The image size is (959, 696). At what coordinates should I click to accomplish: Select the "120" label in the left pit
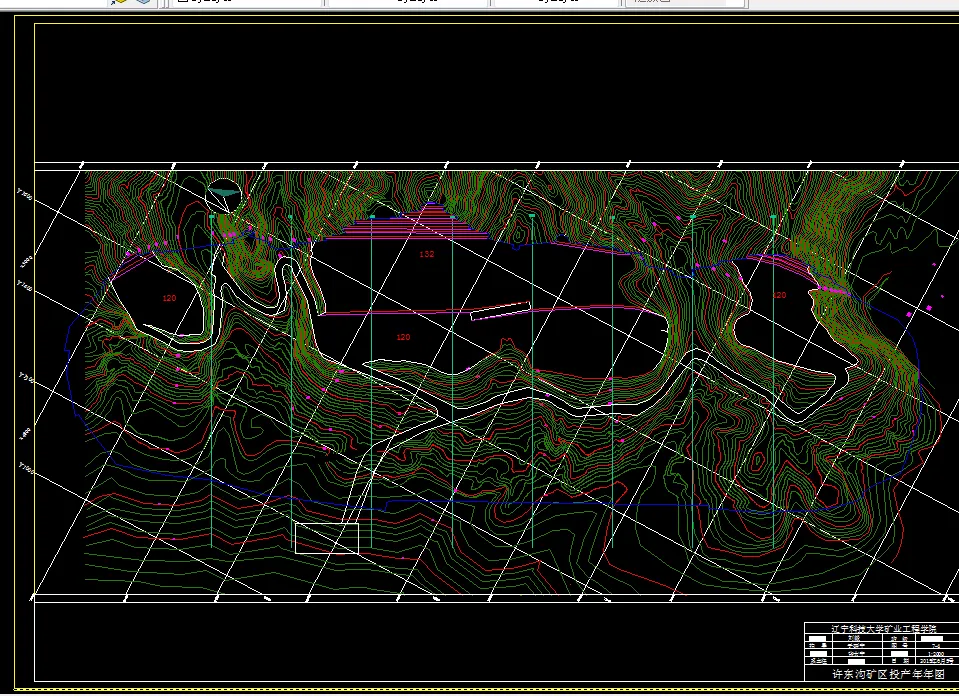169,298
